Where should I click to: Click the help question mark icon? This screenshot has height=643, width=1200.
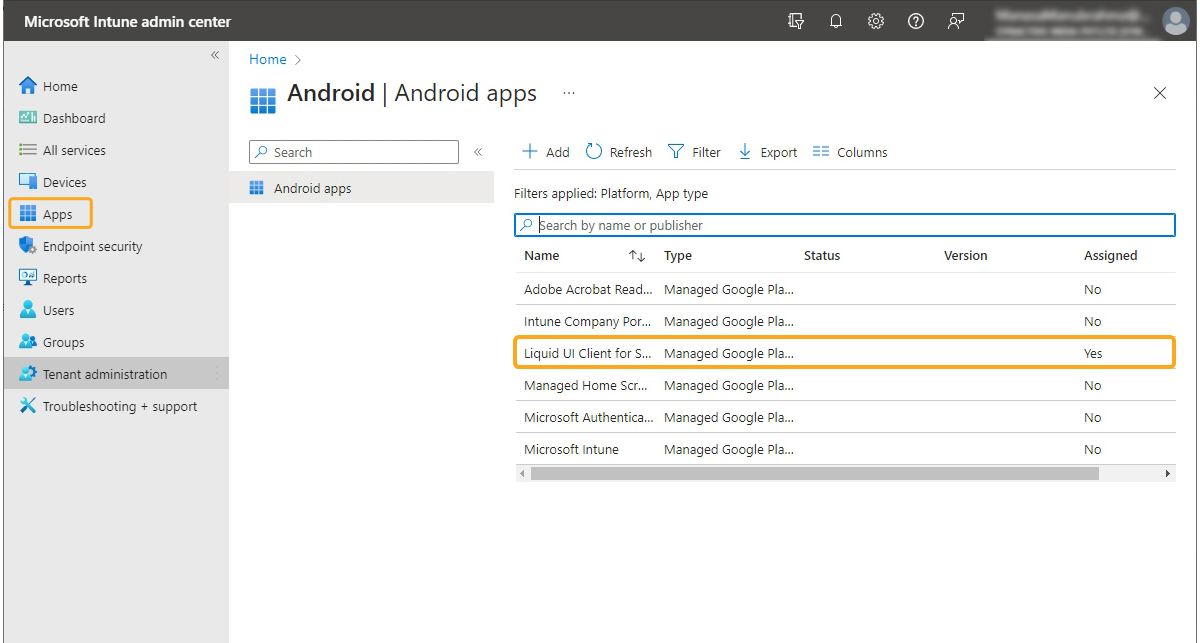pyautogui.click(x=916, y=21)
